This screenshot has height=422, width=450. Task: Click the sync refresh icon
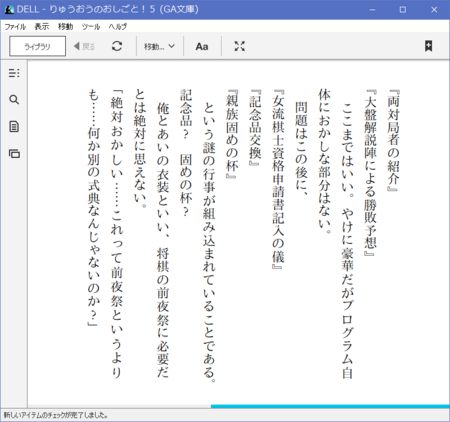[117, 46]
